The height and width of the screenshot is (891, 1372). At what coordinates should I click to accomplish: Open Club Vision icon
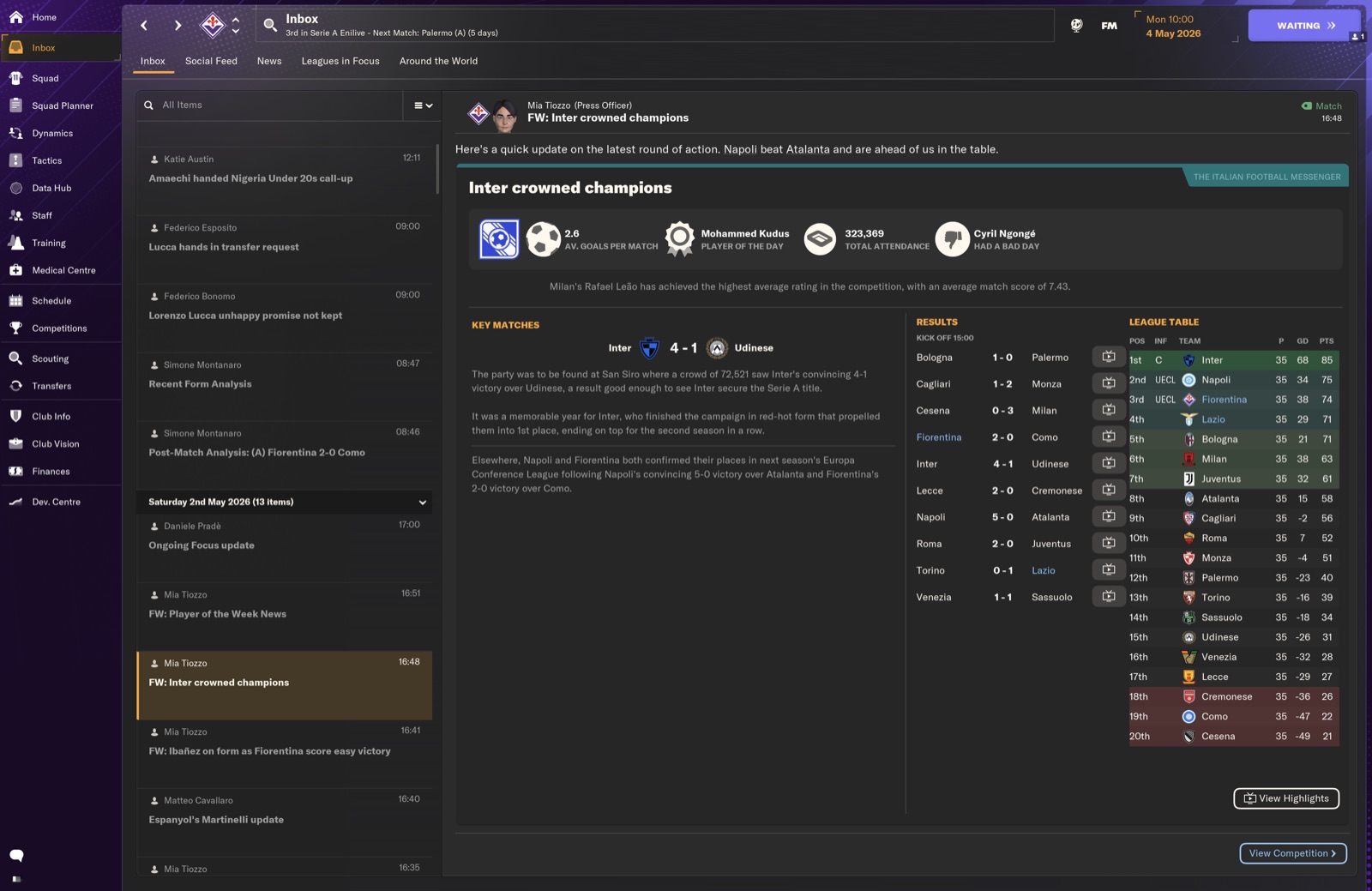(x=15, y=443)
